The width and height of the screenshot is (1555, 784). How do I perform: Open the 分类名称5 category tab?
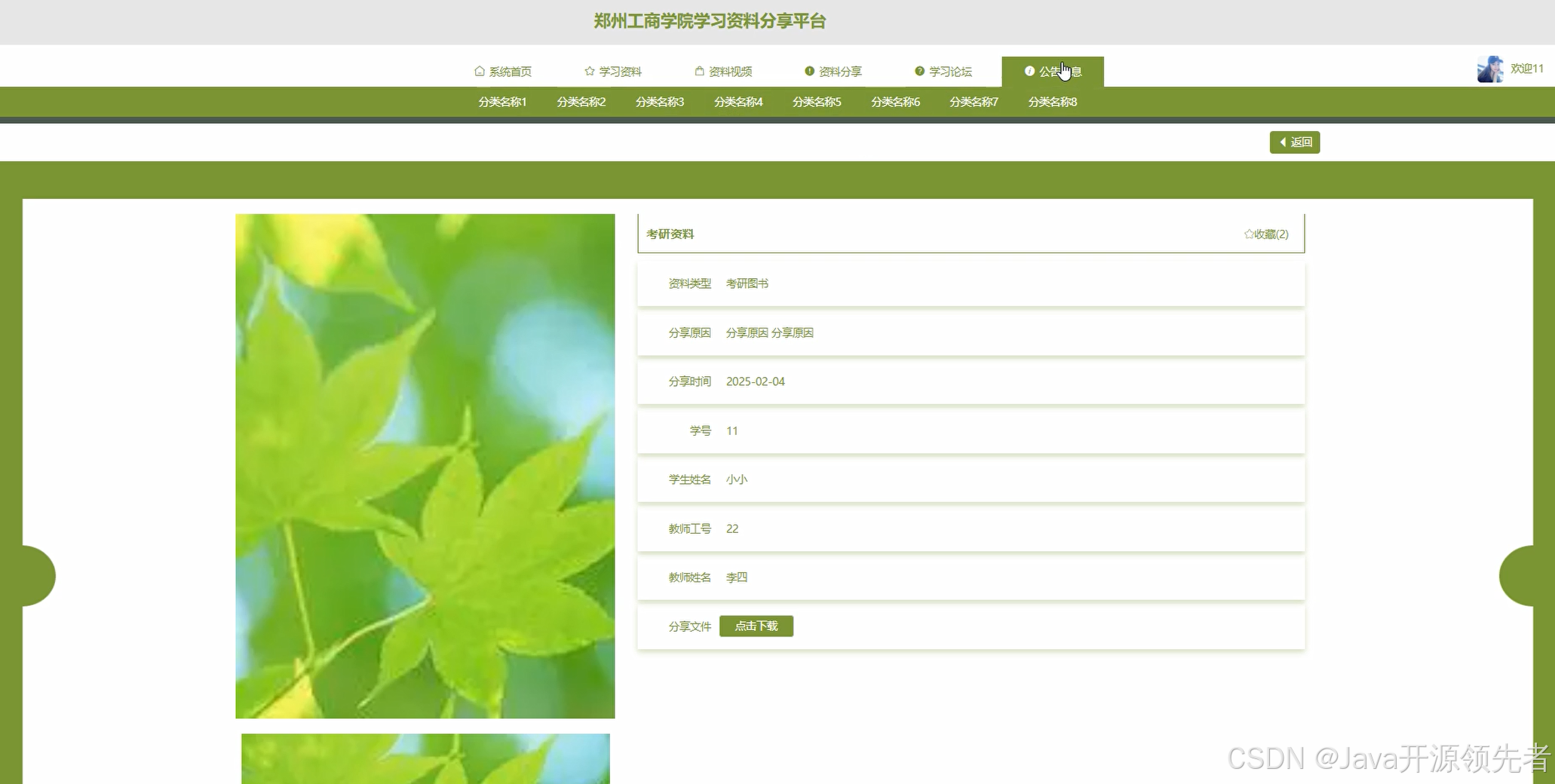[816, 101]
